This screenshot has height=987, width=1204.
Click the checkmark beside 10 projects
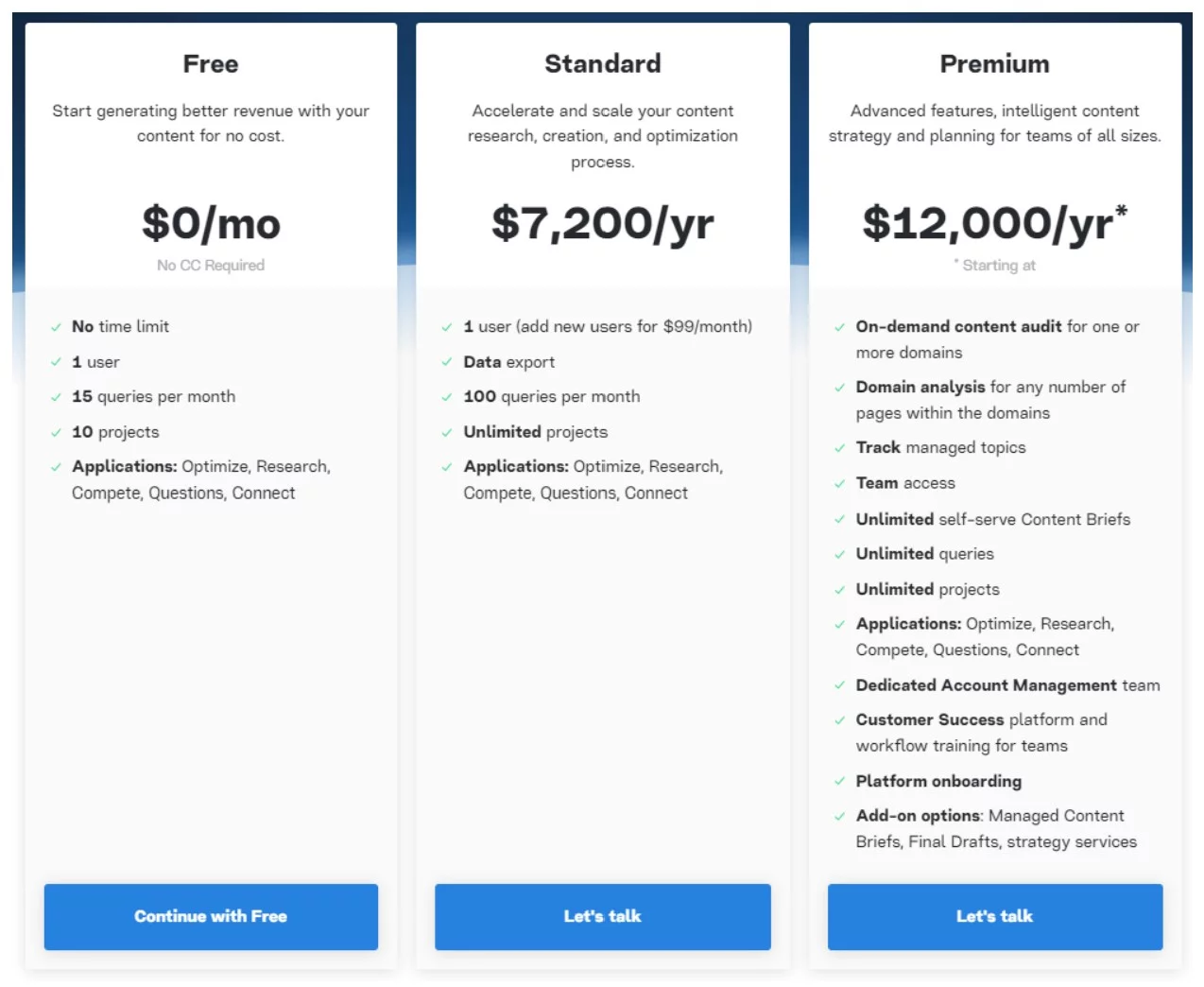click(57, 433)
